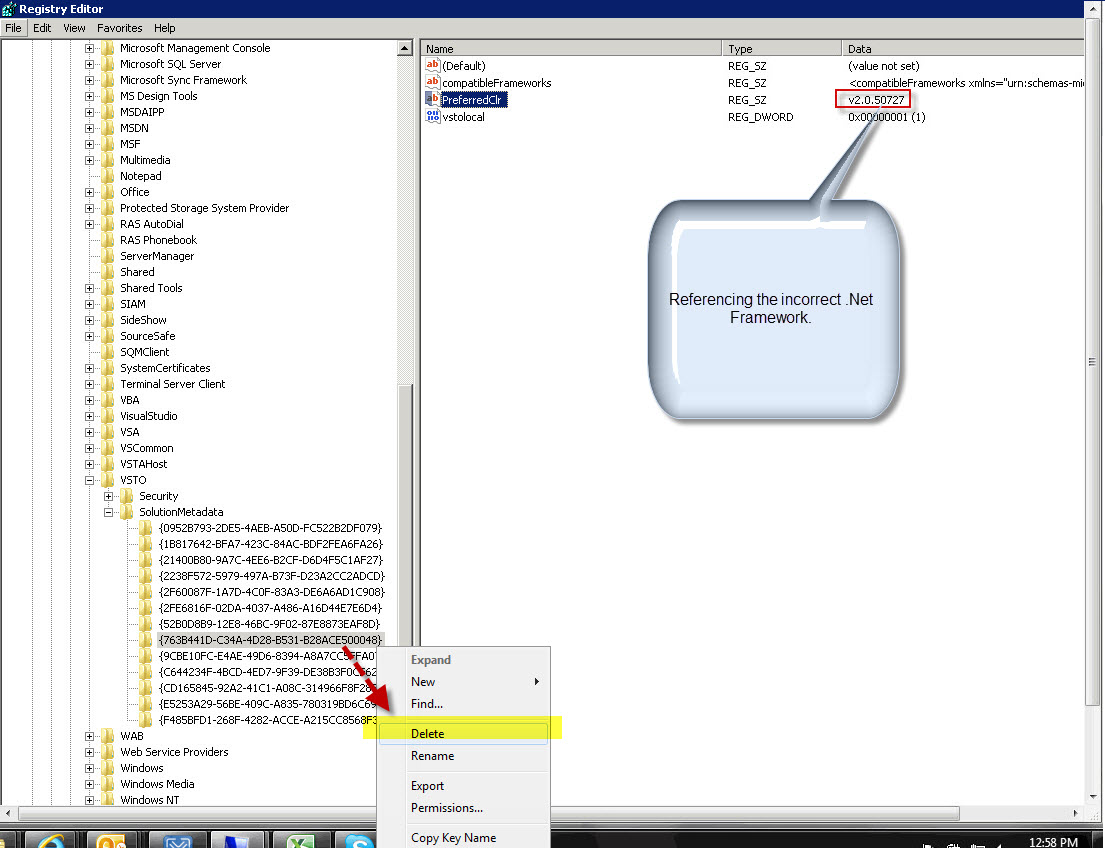Click folder icon of {0952B793-2DE5-4AEB-A50D-FC522B2DF079}
Image resolution: width=1105 pixels, height=848 pixels.
pyautogui.click(x=146, y=528)
